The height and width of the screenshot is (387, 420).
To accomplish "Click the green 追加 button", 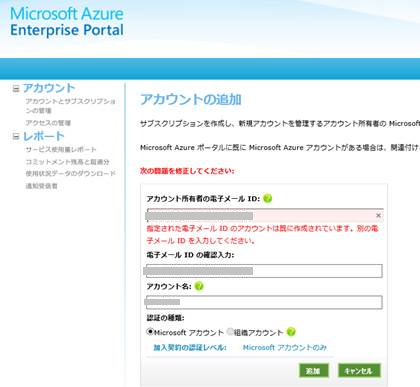I will click(313, 371).
